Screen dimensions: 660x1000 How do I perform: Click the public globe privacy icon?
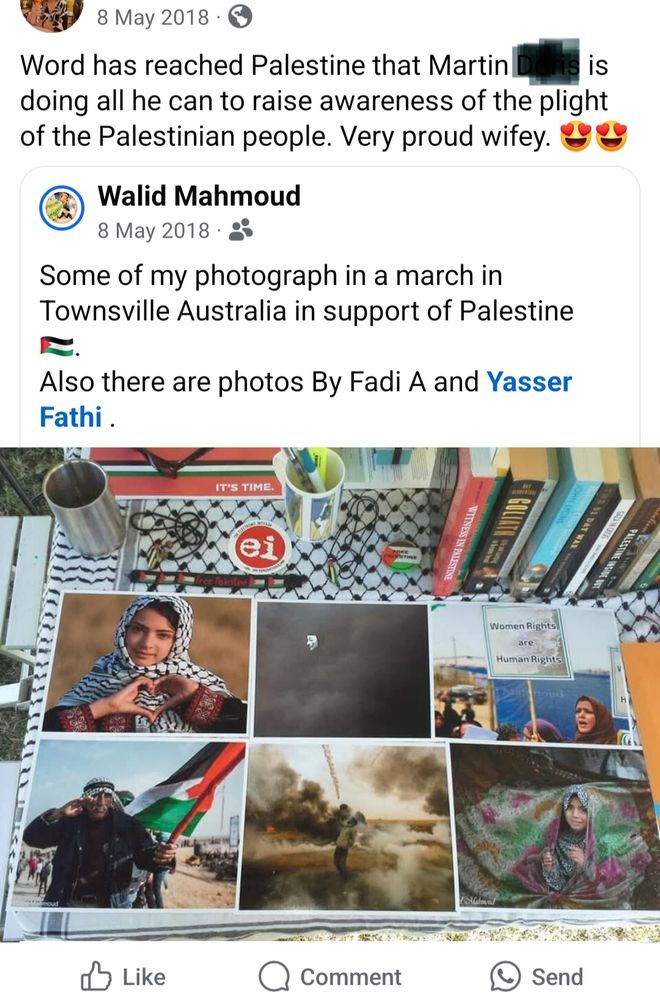[240, 17]
